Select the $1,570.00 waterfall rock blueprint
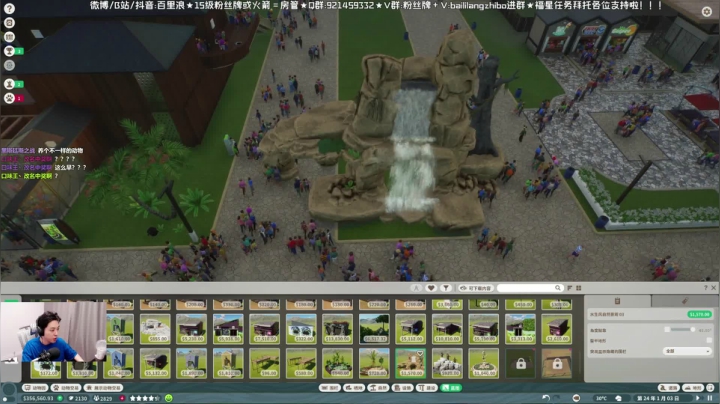The height and width of the screenshot is (404, 720). (x=411, y=363)
